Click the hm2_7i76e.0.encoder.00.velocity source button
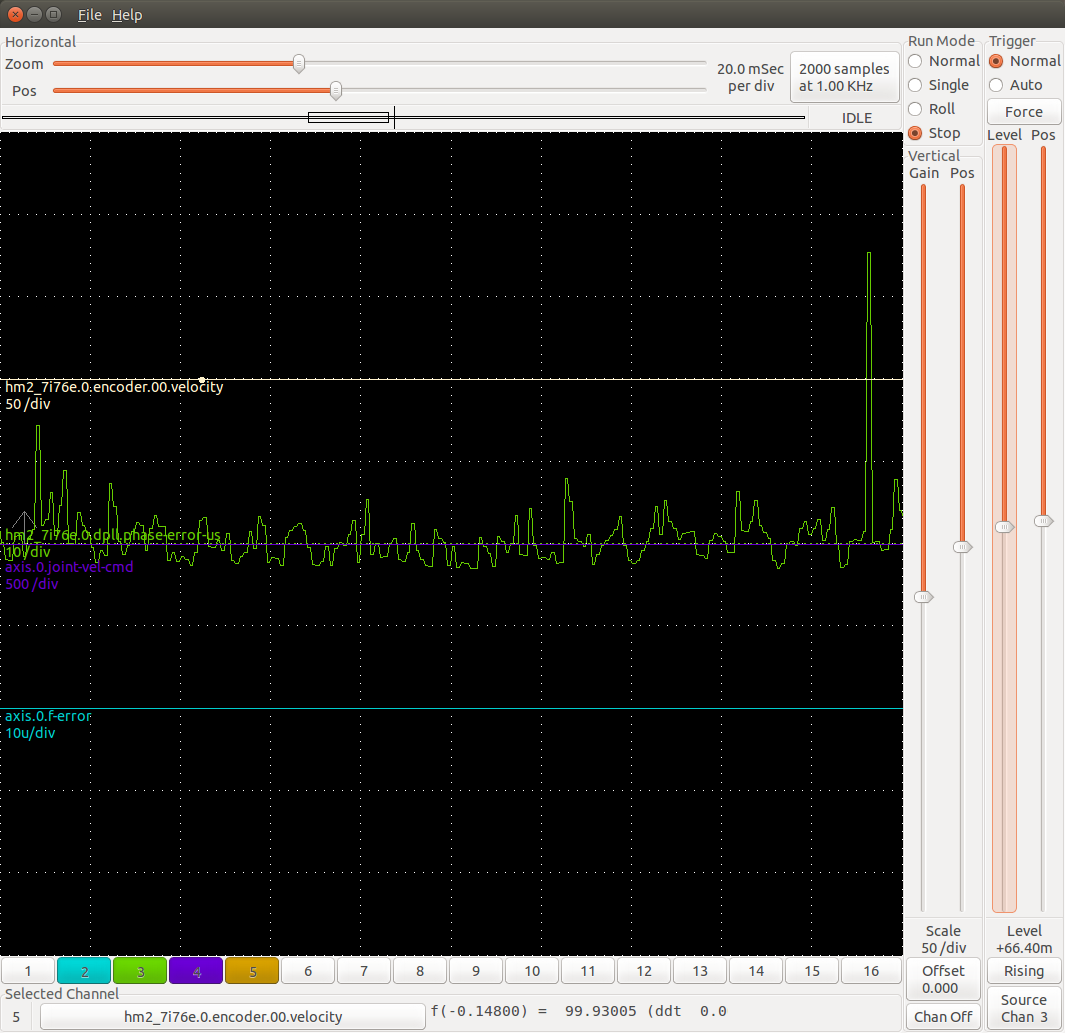This screenshot has width=1065, height=1033. pos(233,1017)
